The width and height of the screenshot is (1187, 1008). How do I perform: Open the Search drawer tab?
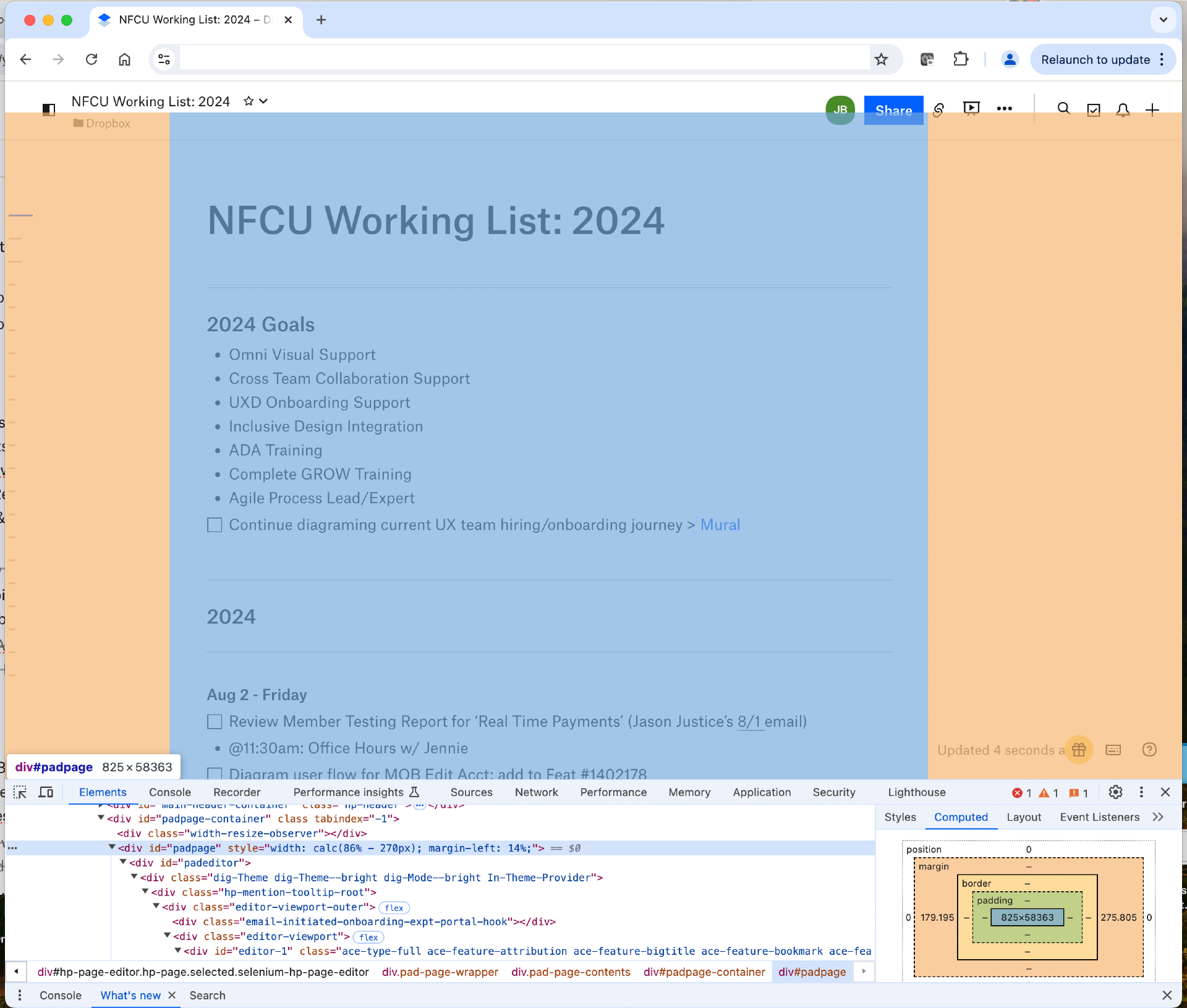[x=207, y=995]
